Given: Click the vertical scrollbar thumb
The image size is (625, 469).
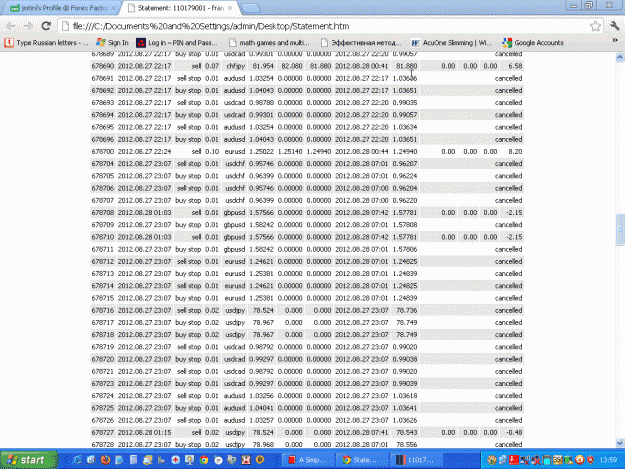Looking at the screenshot, I should pyautogui.click(x=620, y=229).
